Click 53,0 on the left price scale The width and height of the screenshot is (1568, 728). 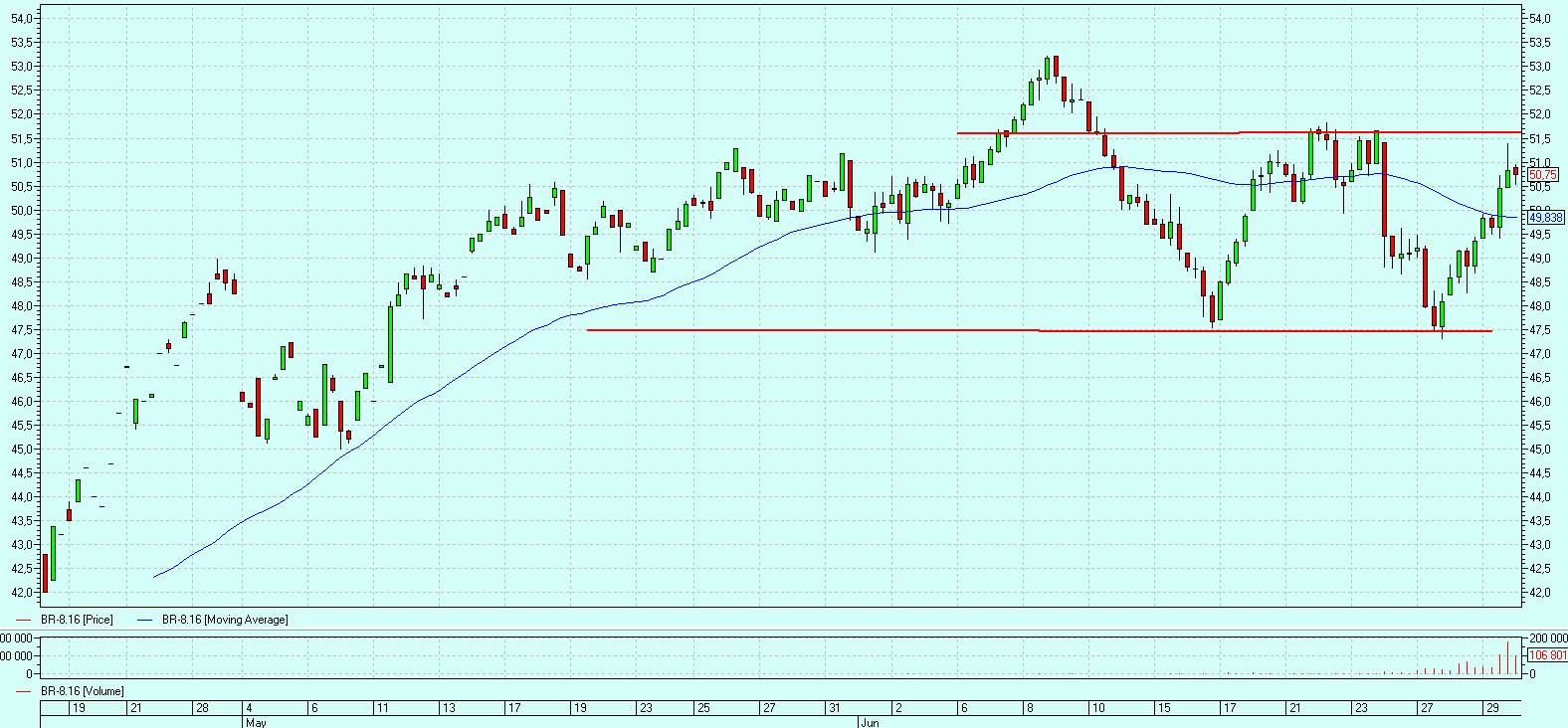22,67
